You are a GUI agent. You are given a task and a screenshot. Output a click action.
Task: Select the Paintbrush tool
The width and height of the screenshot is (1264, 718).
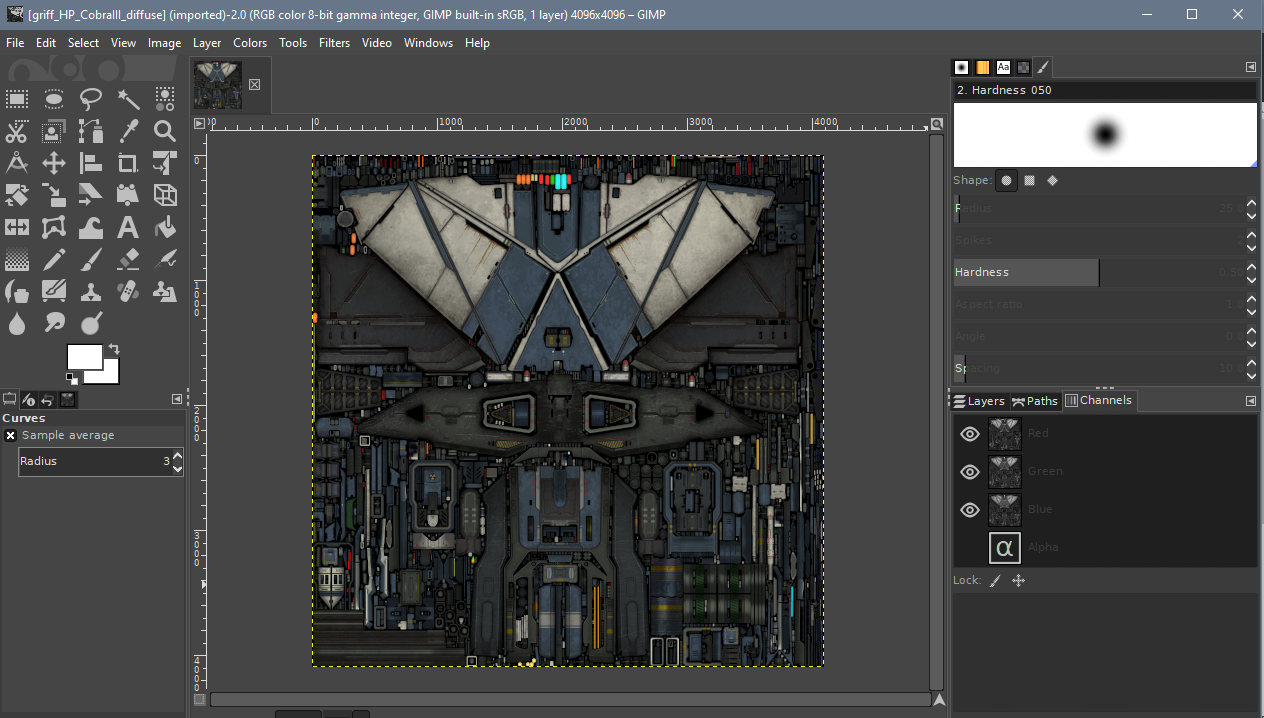click(x=91, y=260)
